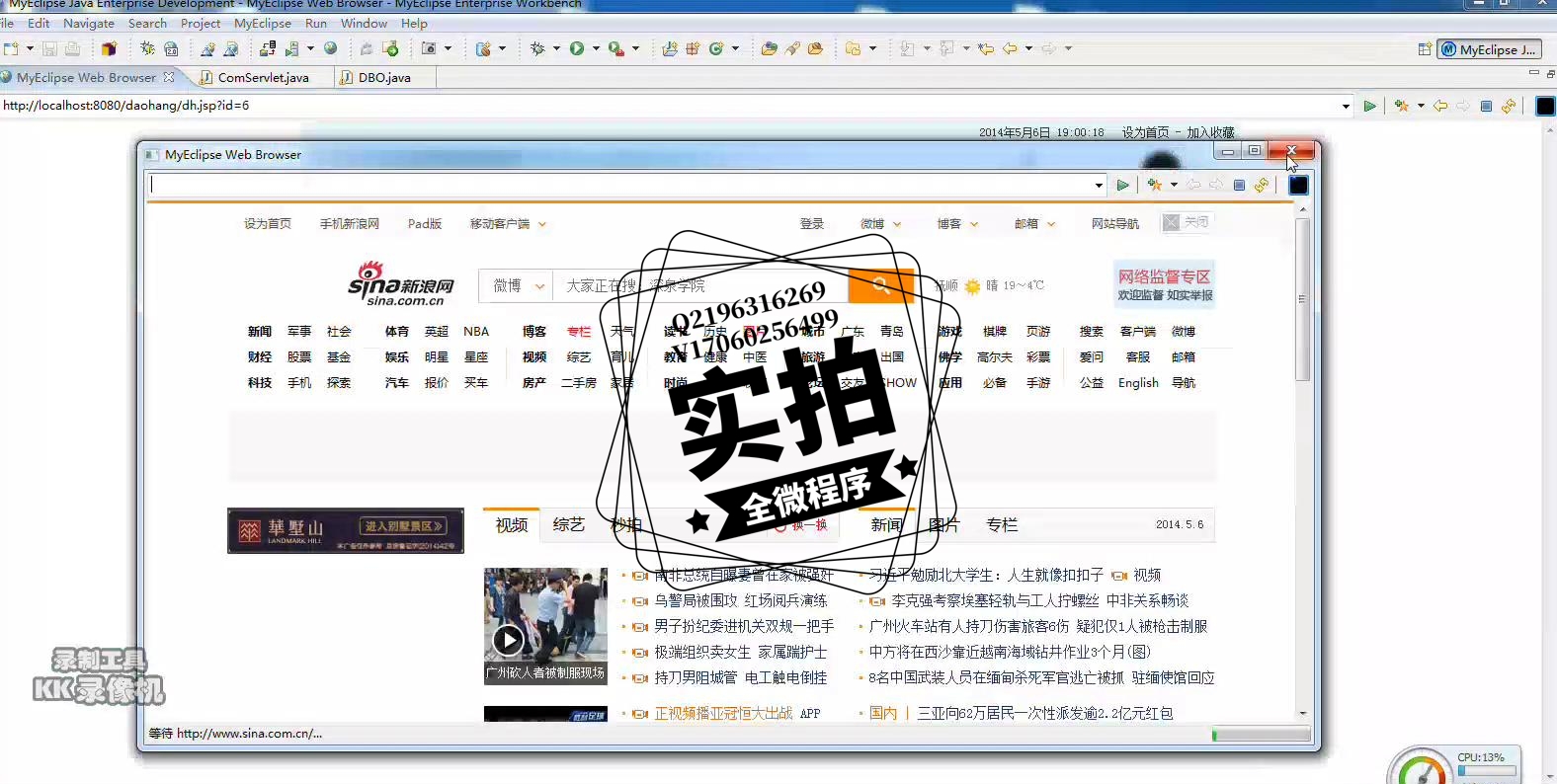Image resolution: width=1557 pixels, height=784 pixels.
Task: Click the NBA link in Sina navigation
Action: coord(476,332)
